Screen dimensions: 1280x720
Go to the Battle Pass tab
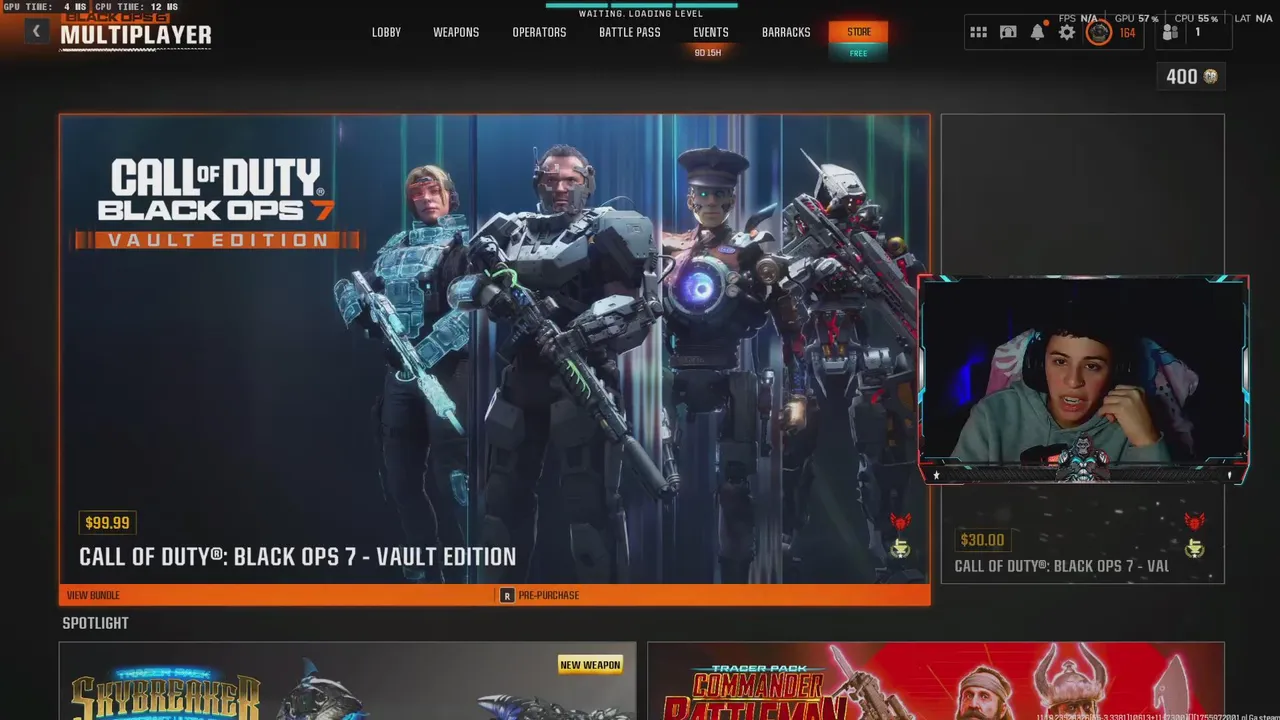click(630, 32)
